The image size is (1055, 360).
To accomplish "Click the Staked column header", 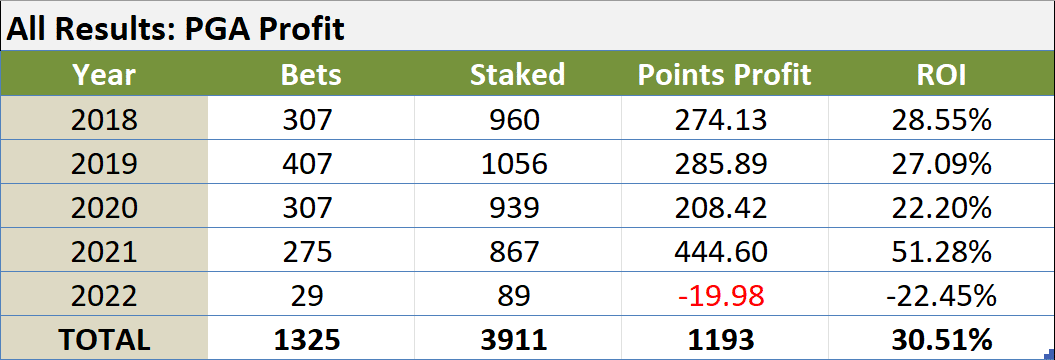I will (x=517, y=75).
